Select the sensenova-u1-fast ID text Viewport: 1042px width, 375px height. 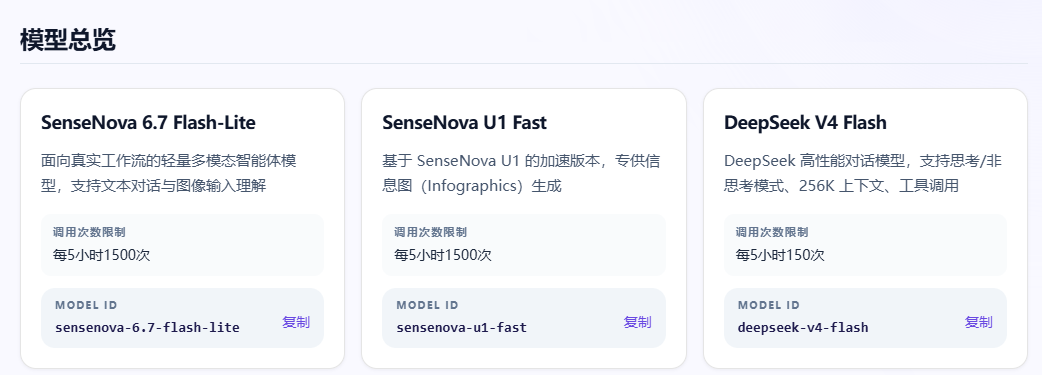462,328
